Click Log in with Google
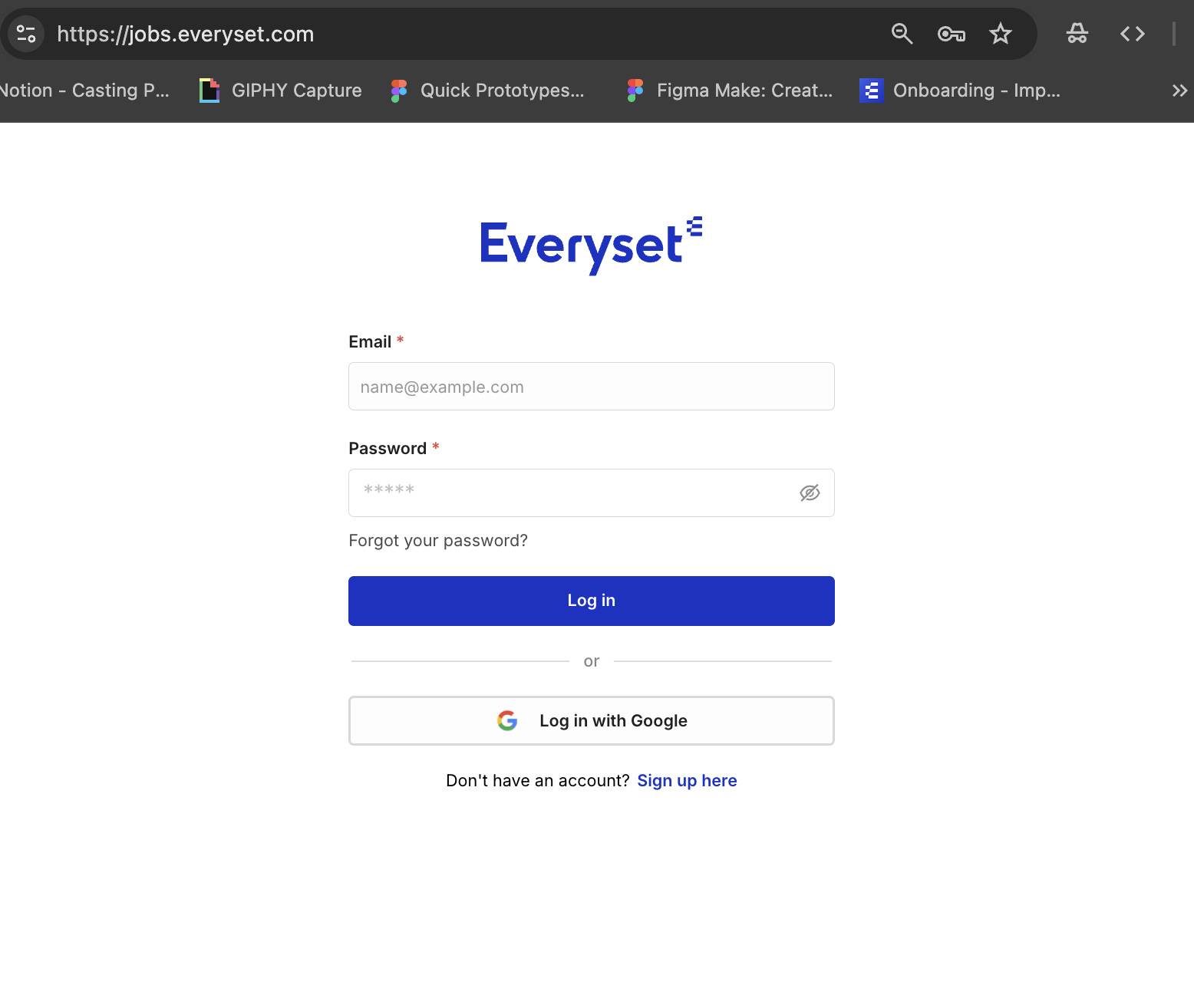This screenshot has height=1008, width=1194. [592, 720]
